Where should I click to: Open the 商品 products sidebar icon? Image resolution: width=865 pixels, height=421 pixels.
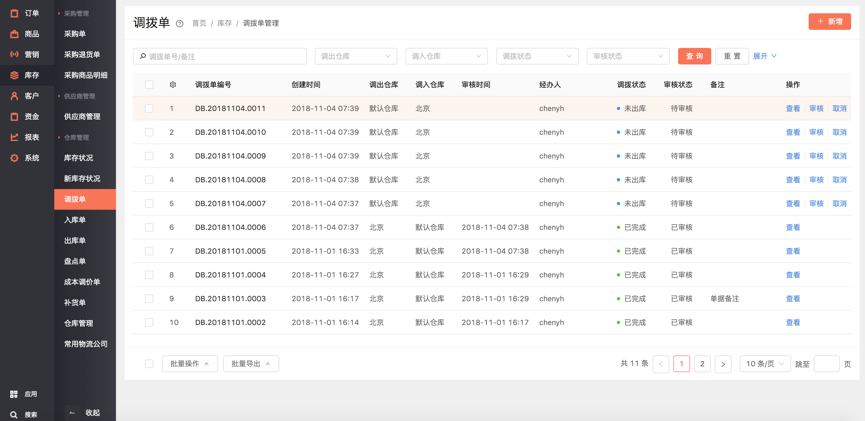[14, 34]
